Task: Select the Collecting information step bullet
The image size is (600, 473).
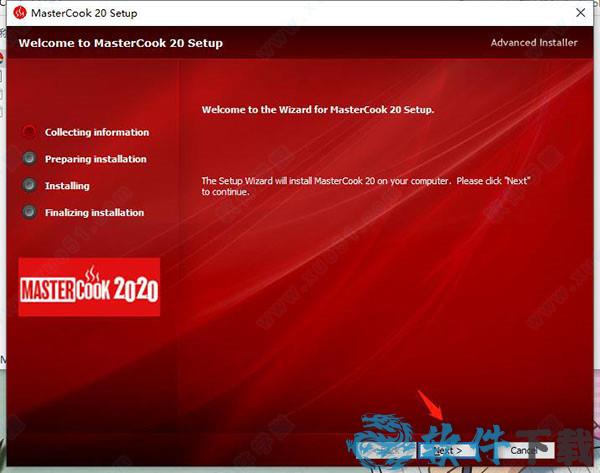Action: pos(29,132)
